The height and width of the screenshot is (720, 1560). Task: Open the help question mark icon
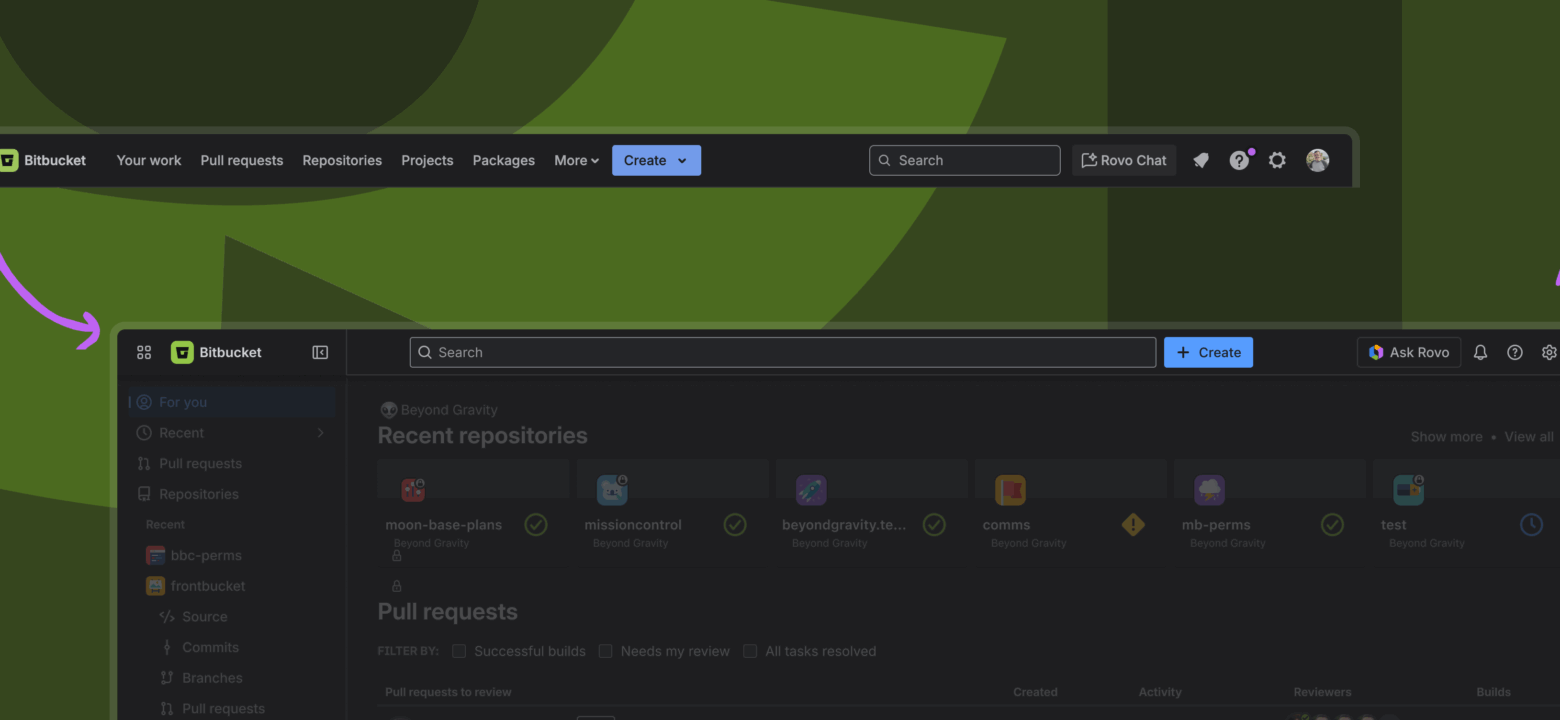pos(1514,352)
